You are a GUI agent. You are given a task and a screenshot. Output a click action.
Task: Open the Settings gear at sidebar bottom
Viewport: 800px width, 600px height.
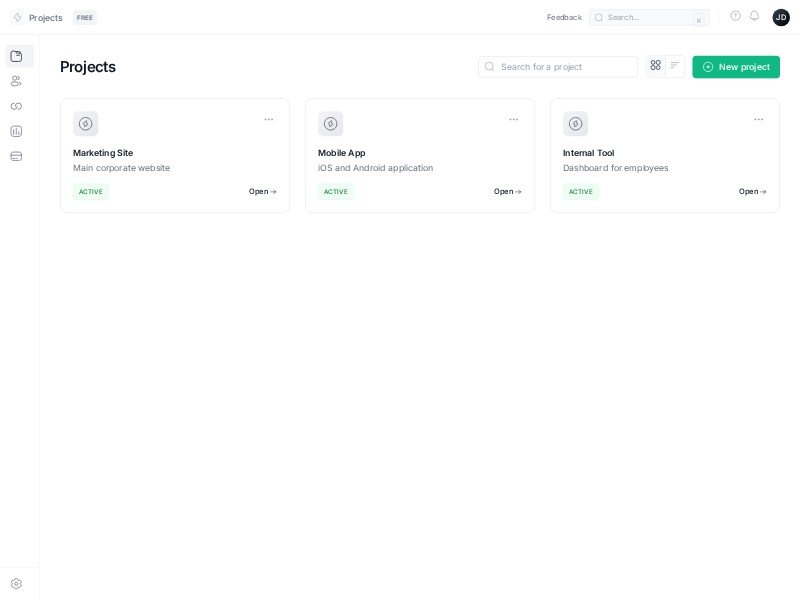tap(17, 583)
